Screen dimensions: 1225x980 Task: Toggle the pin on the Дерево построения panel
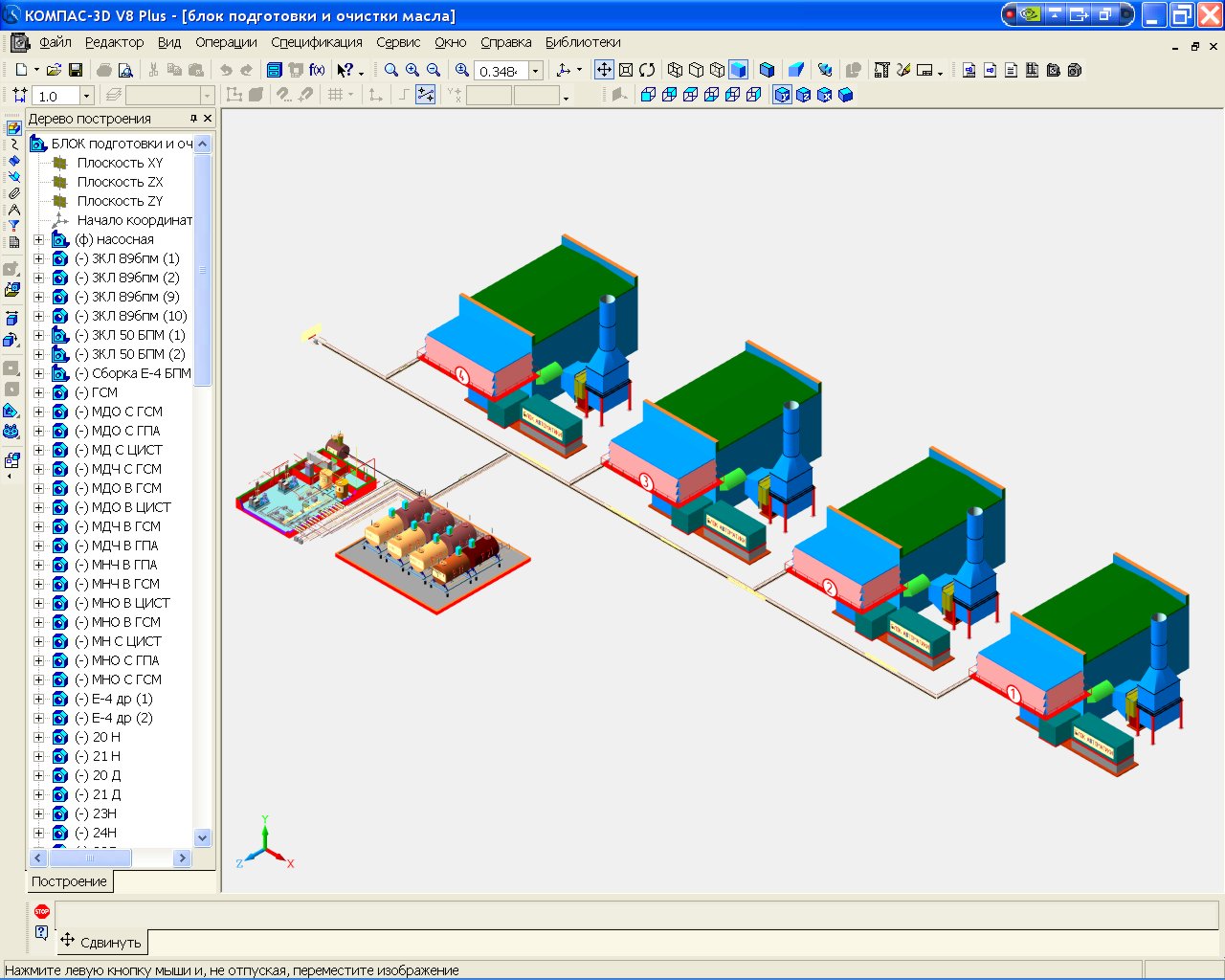[x=193, y=119]
